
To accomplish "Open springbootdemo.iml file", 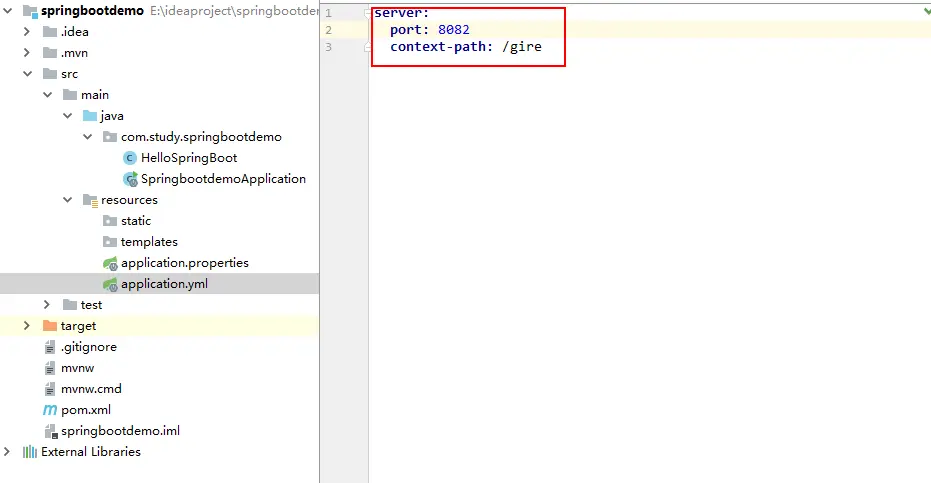I will tap(120, 431).
